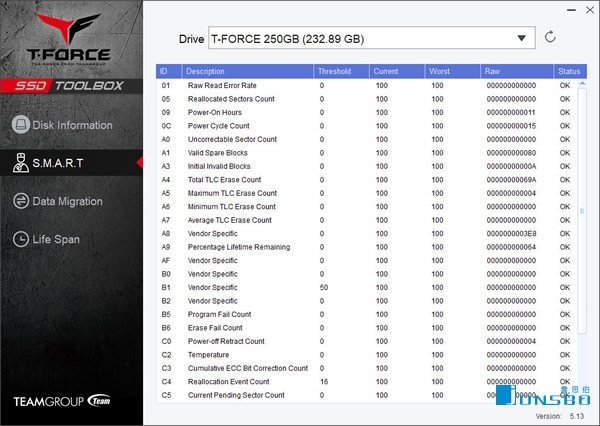Minimize the SSD Toolbox window
The image size is (600, 426).
(571, 10)
